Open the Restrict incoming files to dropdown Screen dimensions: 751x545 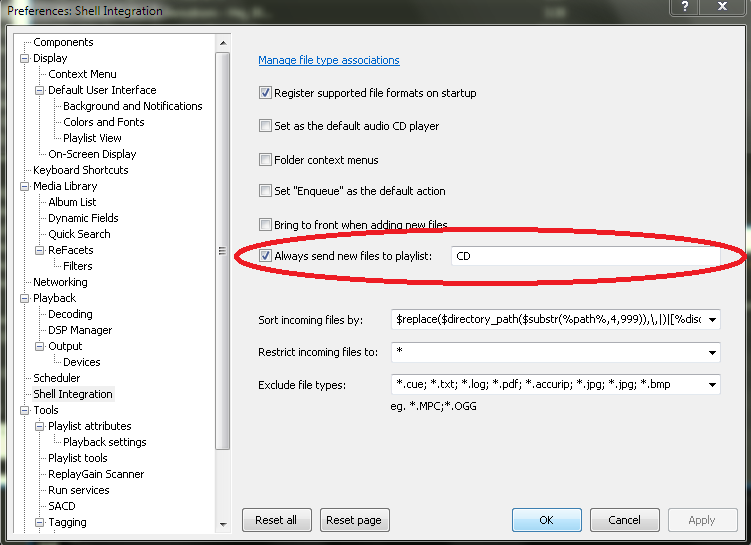pos(712,352)
